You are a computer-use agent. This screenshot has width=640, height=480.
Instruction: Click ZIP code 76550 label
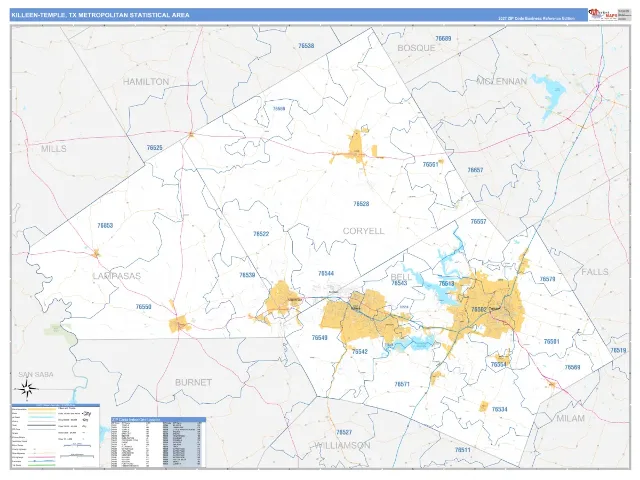(x=144, y=307)
